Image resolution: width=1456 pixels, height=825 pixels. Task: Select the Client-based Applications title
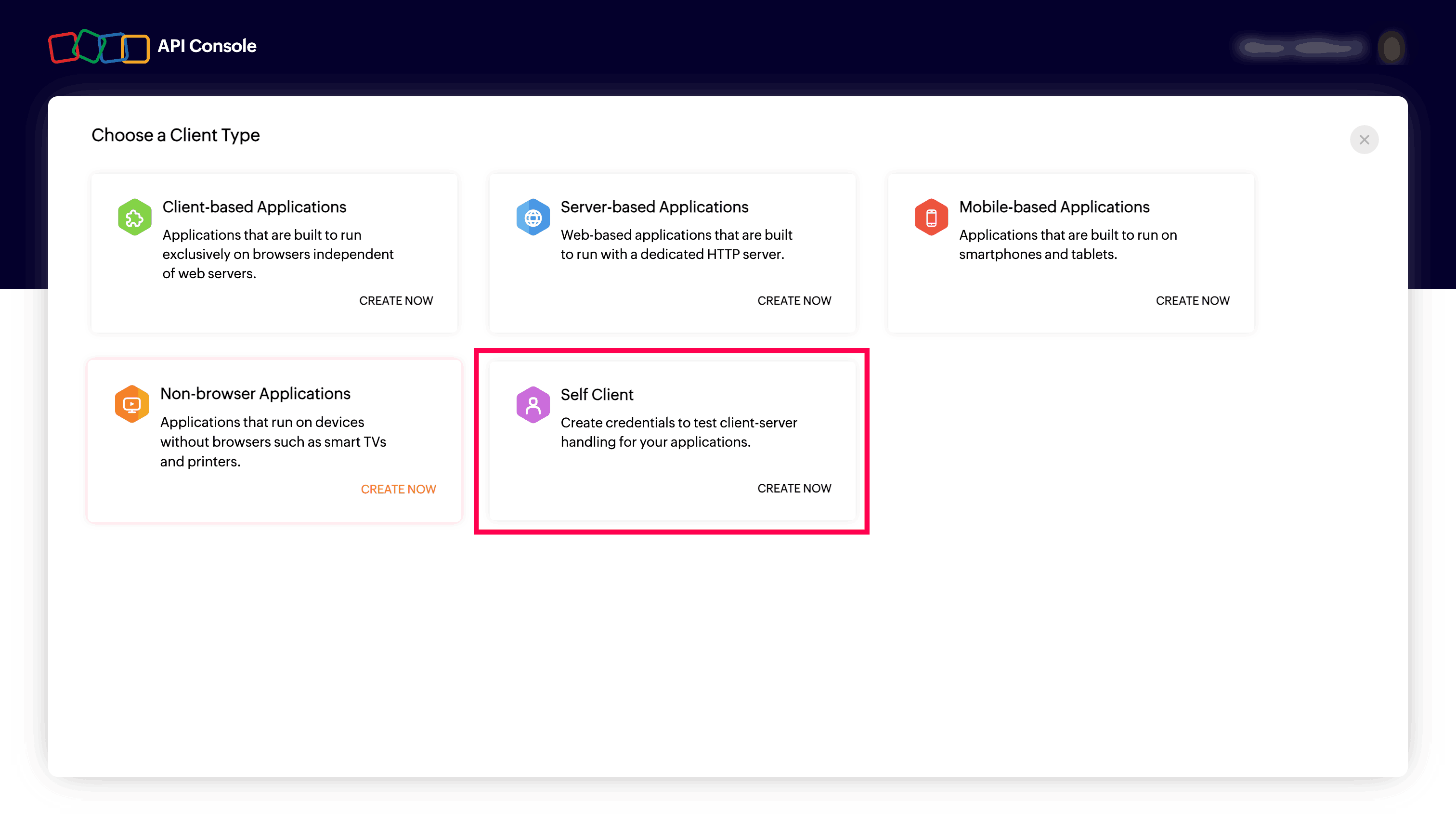pyautogui.click(x=254, y=207)
